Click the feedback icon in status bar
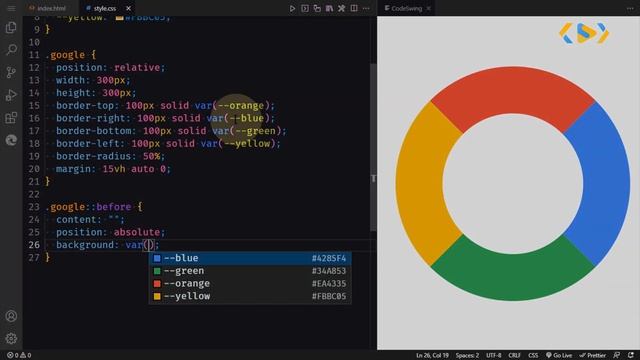This screenshot has height=360, width=640. [617, 355]
